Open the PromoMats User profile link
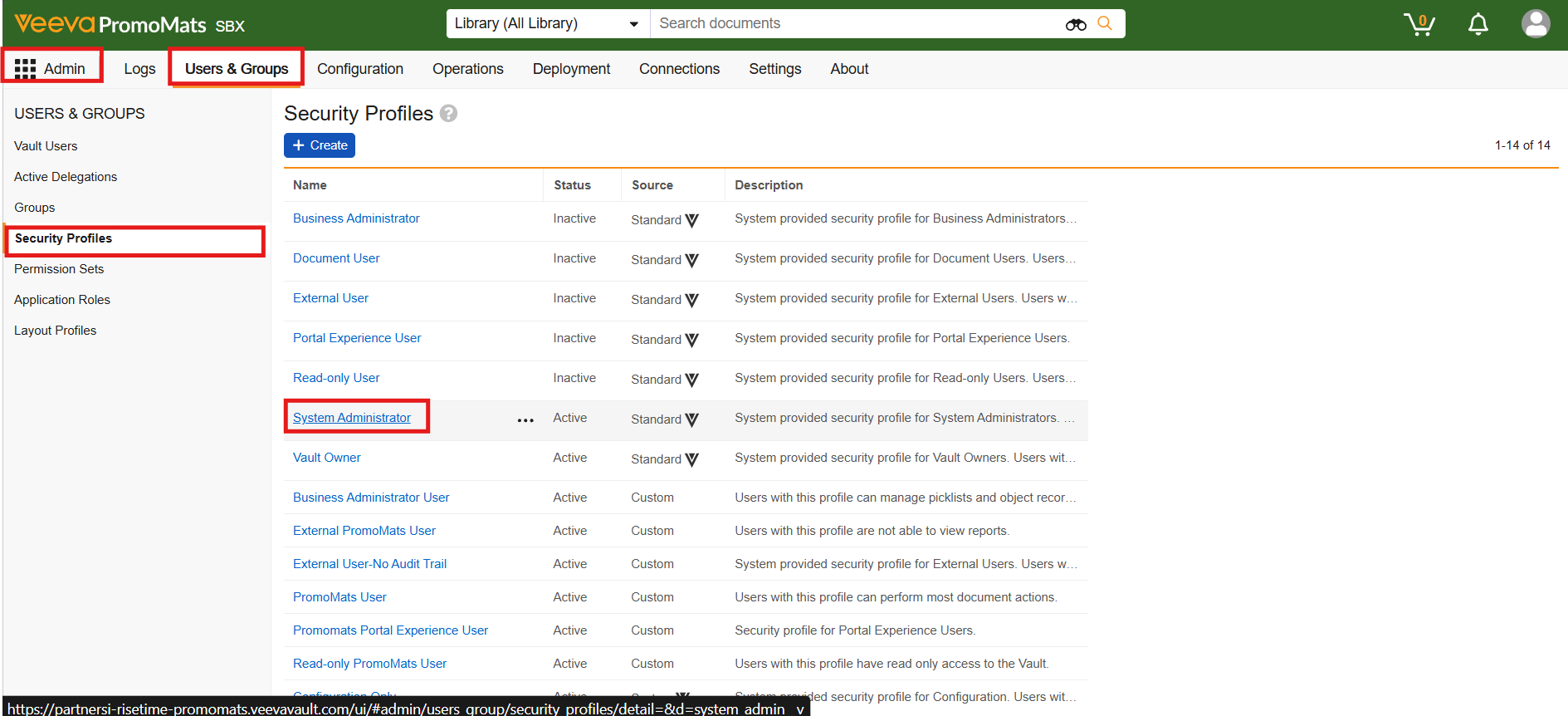 click(x=339, y=597)
